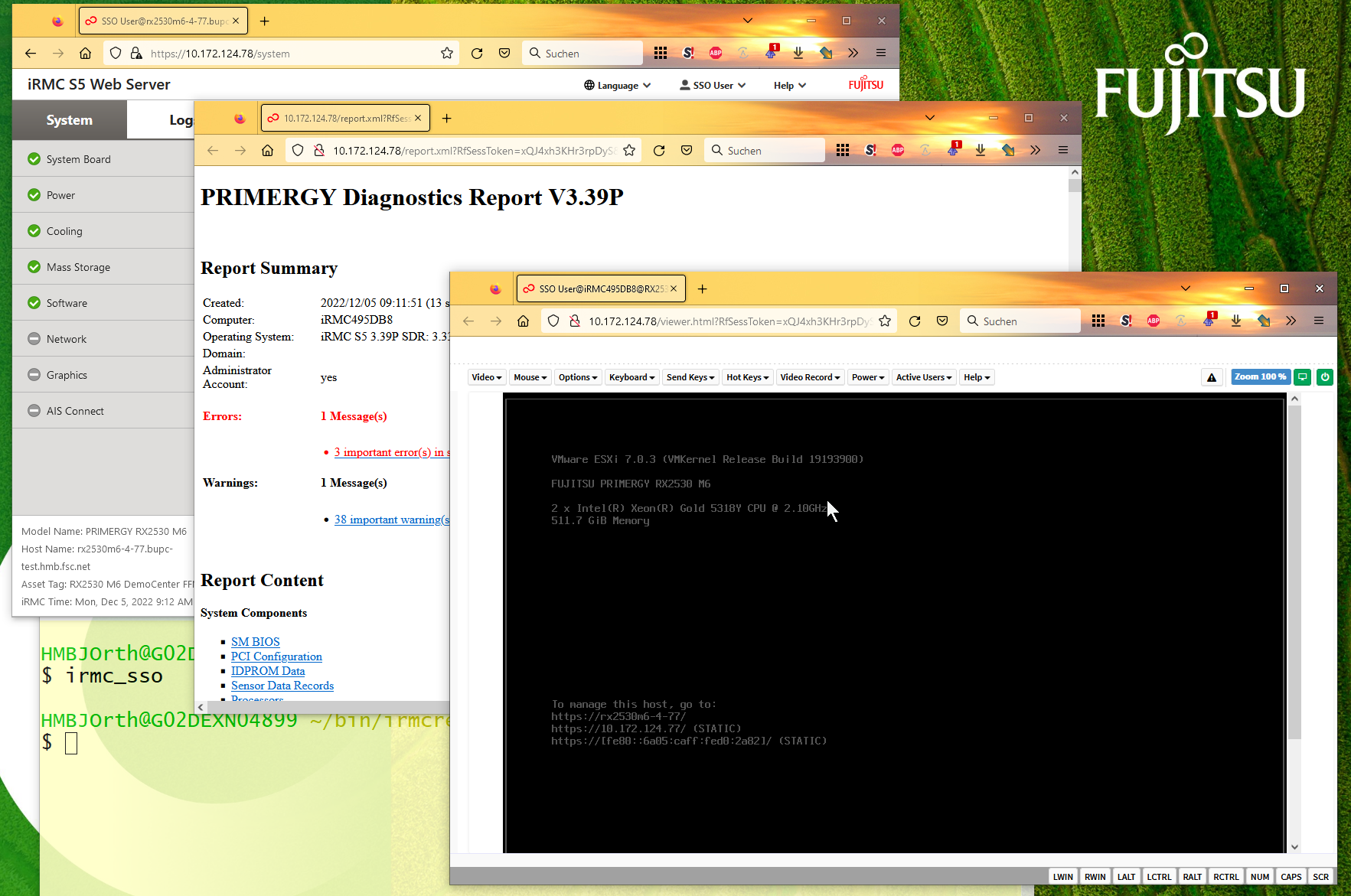Open IDPROM Data report link

pos(268,671)
